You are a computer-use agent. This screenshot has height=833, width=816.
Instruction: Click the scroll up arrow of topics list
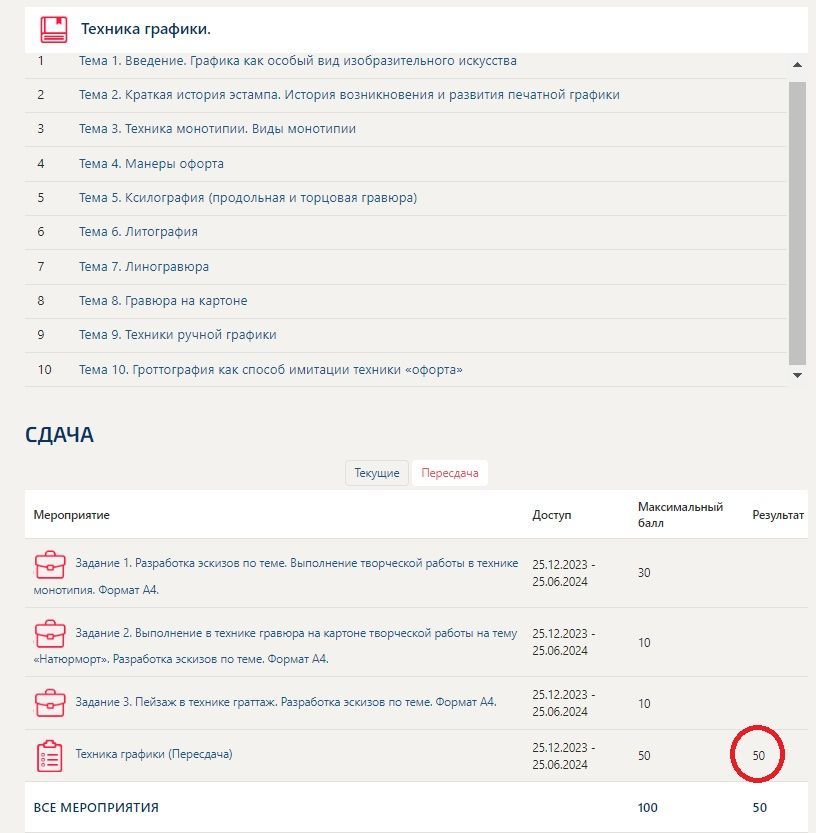pos(797,65)
